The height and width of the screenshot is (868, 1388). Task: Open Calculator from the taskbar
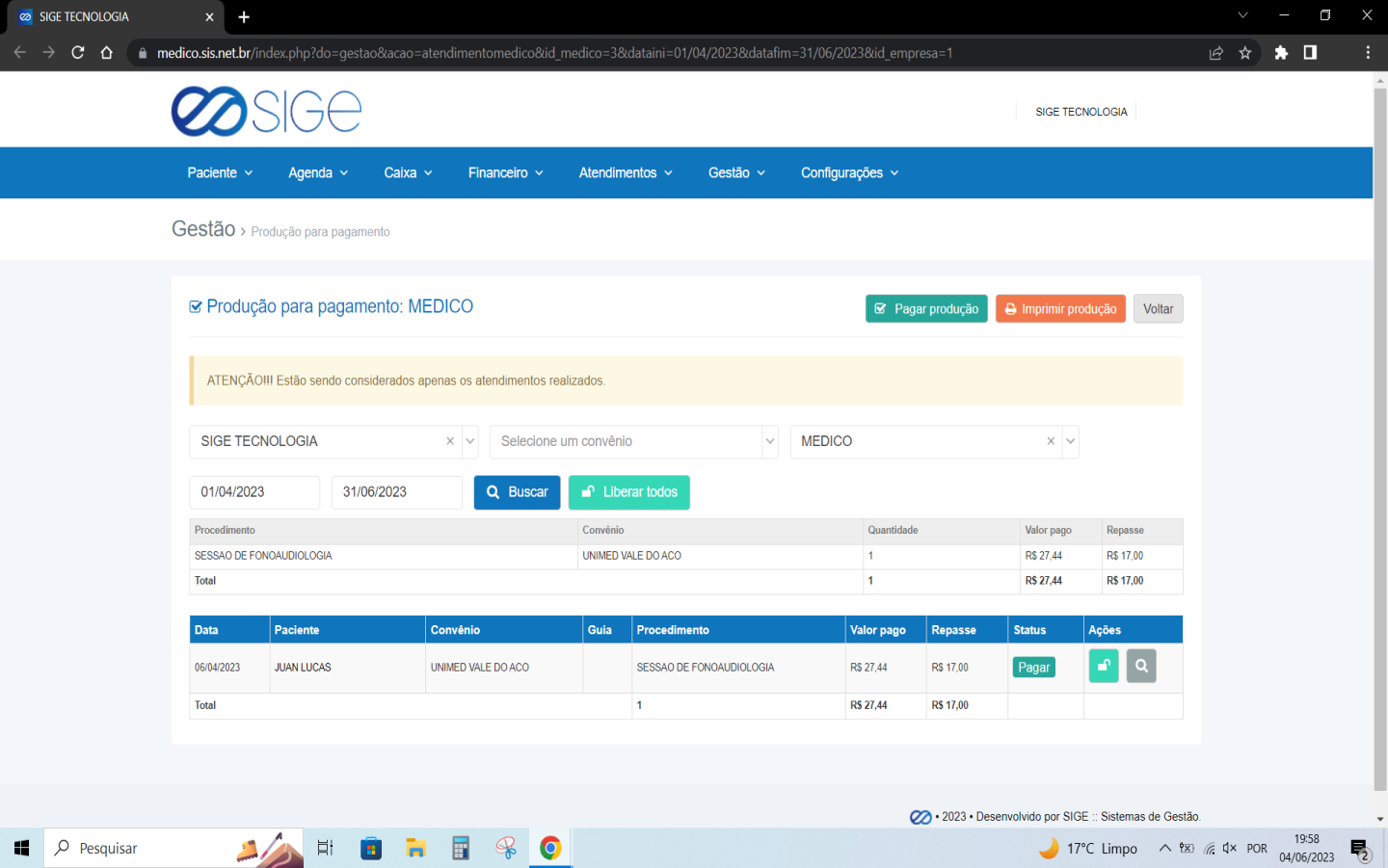(461, 848)
